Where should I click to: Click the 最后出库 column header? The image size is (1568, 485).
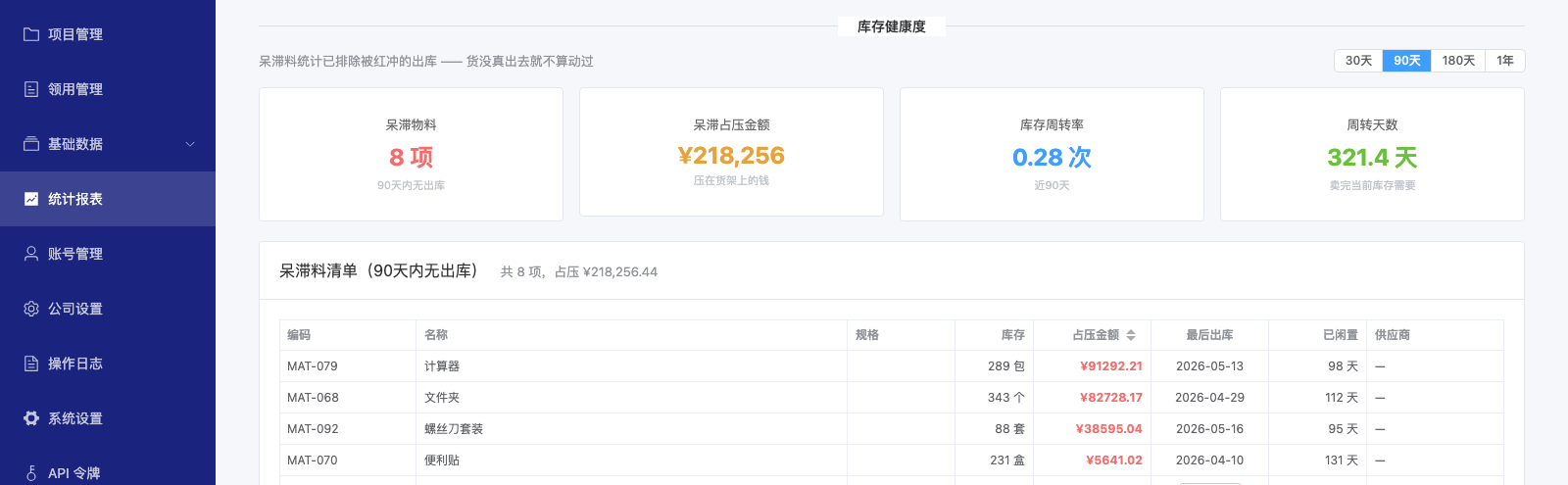point(1210,335)
